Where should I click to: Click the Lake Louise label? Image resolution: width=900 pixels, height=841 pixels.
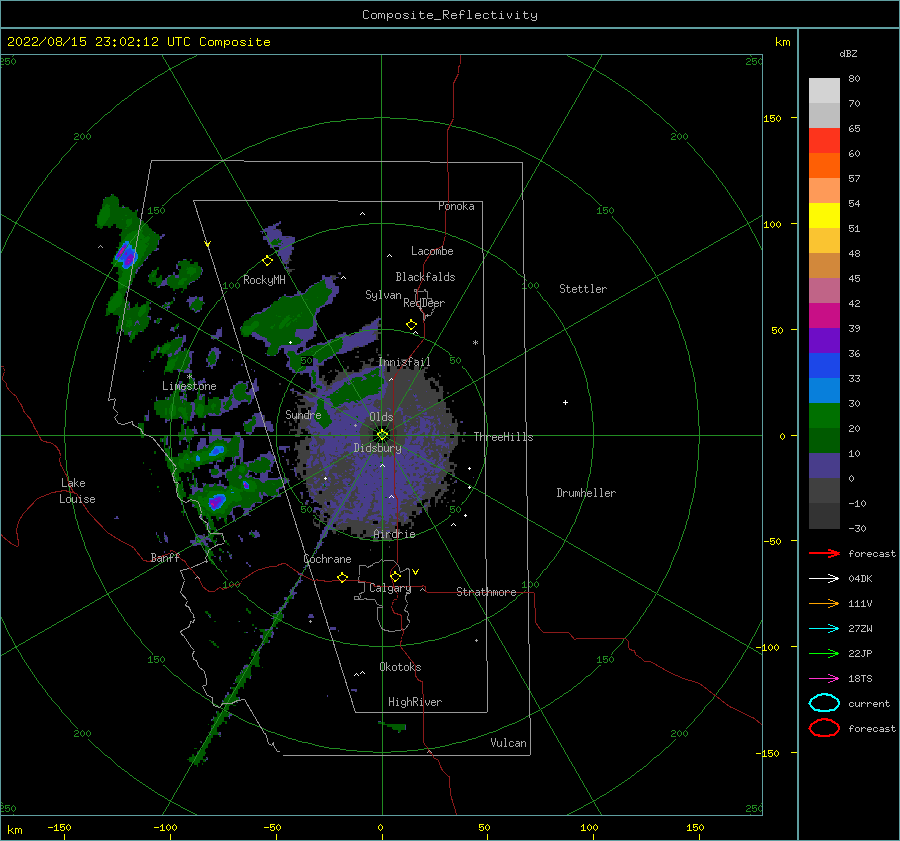77,491
